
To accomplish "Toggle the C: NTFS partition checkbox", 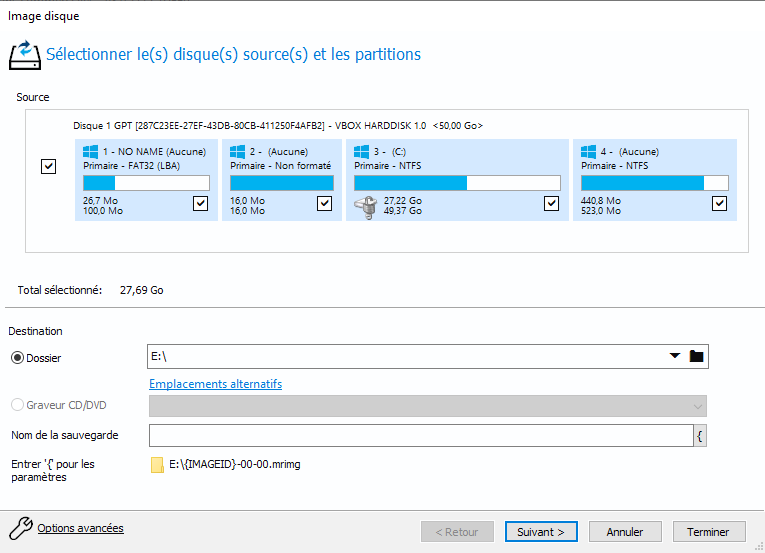I will pos(551,204).
